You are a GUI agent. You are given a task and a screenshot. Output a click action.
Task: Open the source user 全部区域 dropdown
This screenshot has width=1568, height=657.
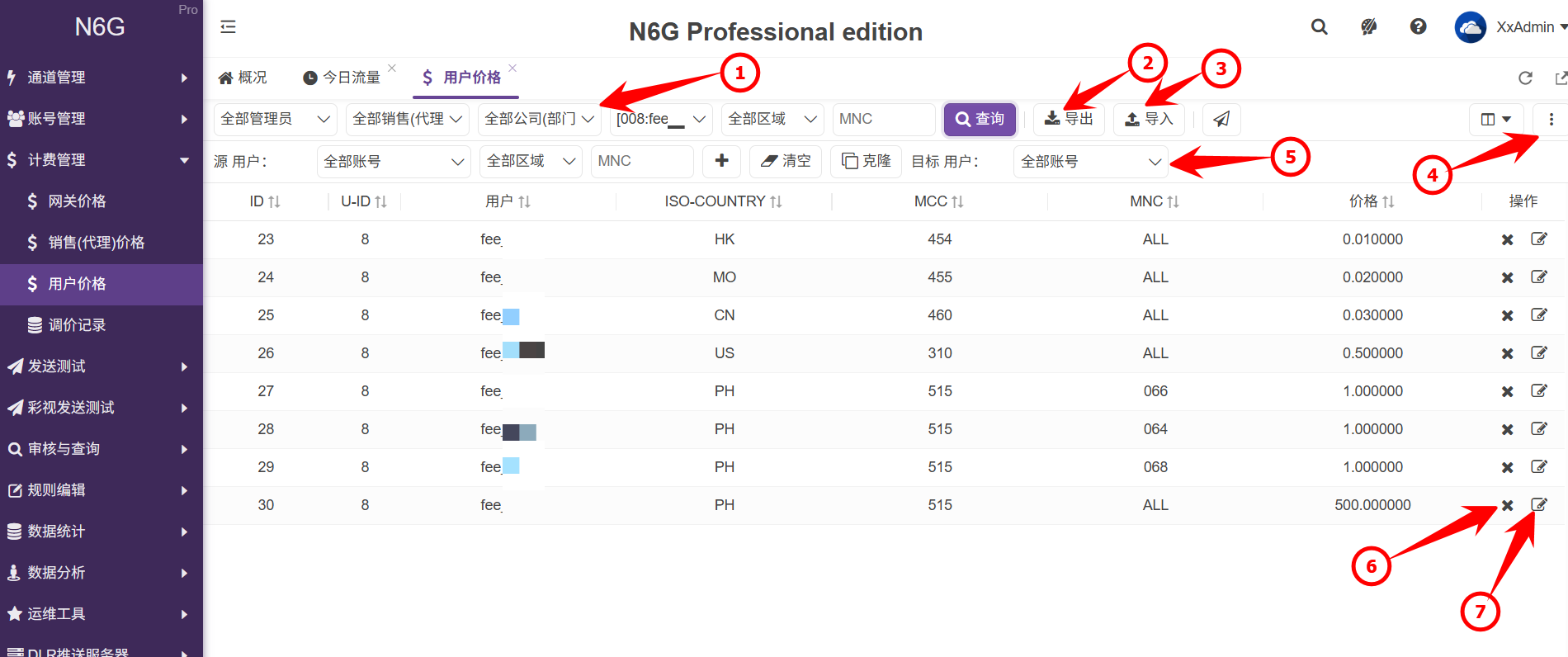tap(531, 161)
